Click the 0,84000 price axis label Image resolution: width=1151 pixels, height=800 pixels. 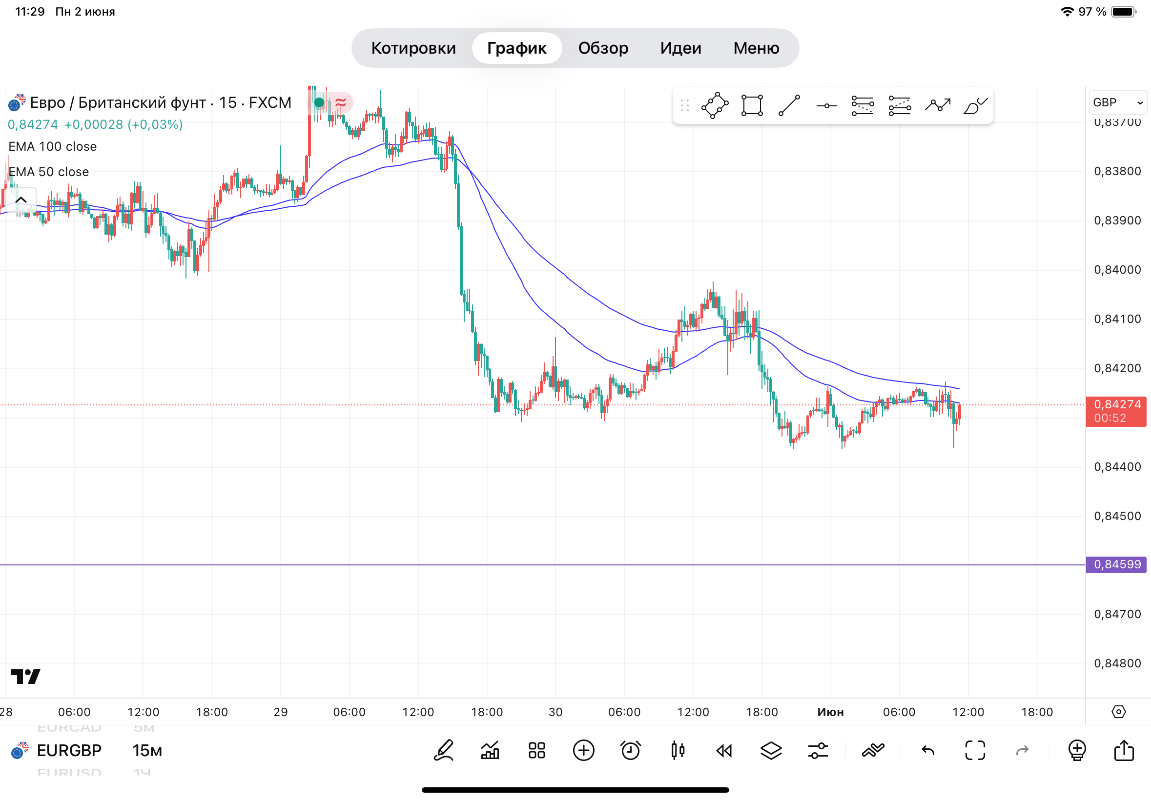pyautogui.click(x=1117, y=270)
